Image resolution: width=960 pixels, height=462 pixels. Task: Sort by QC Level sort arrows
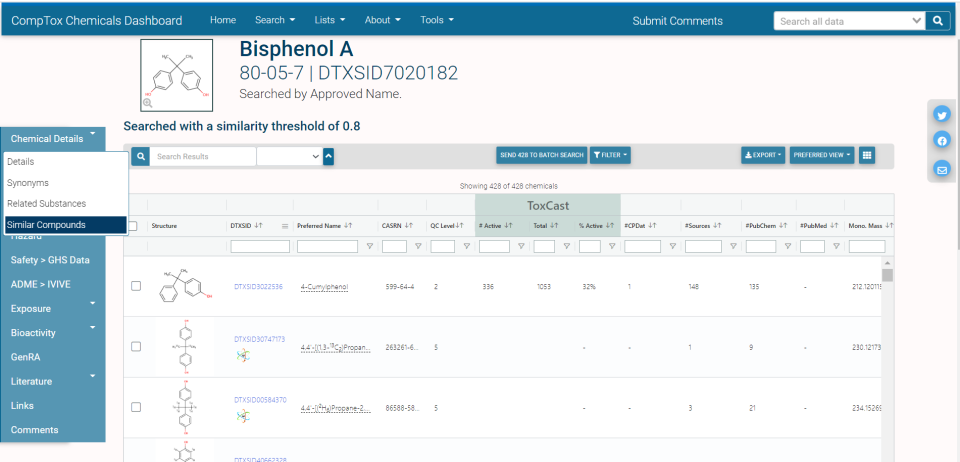coord(460,226)
